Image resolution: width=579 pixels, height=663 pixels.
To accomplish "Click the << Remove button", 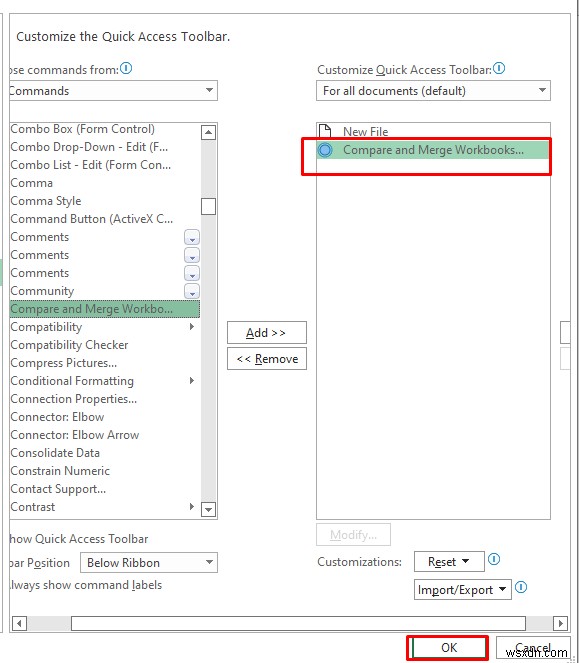I will pyautogui.click(x=266, y=359).
